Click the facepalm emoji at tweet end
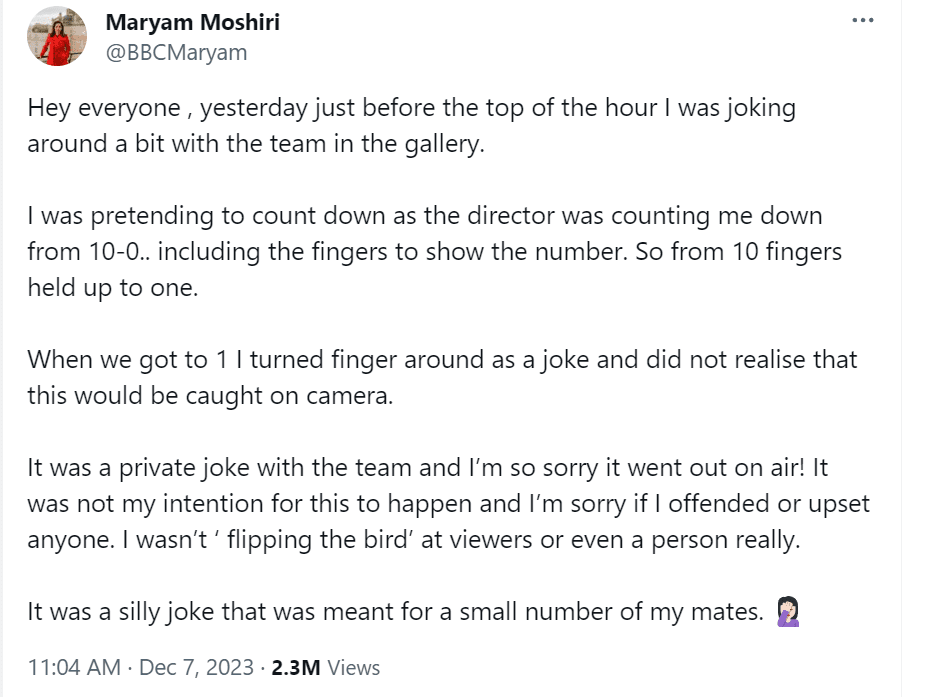935x697 pixels. tap(788, 611)
